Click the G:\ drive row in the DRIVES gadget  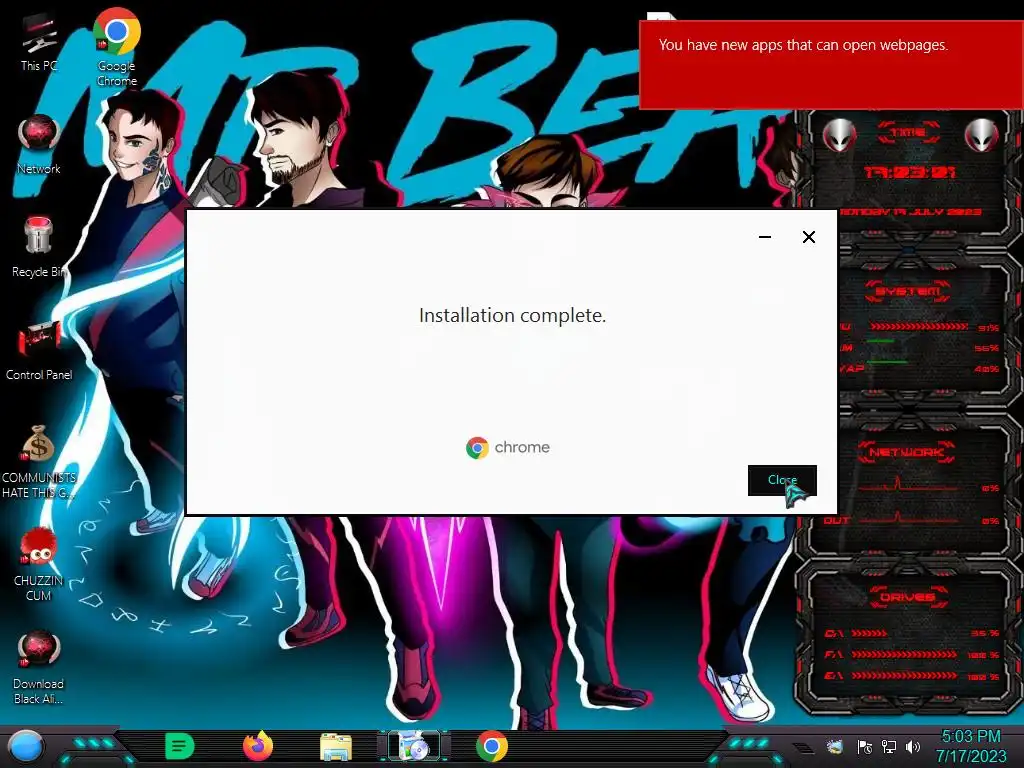pos(911,676)
